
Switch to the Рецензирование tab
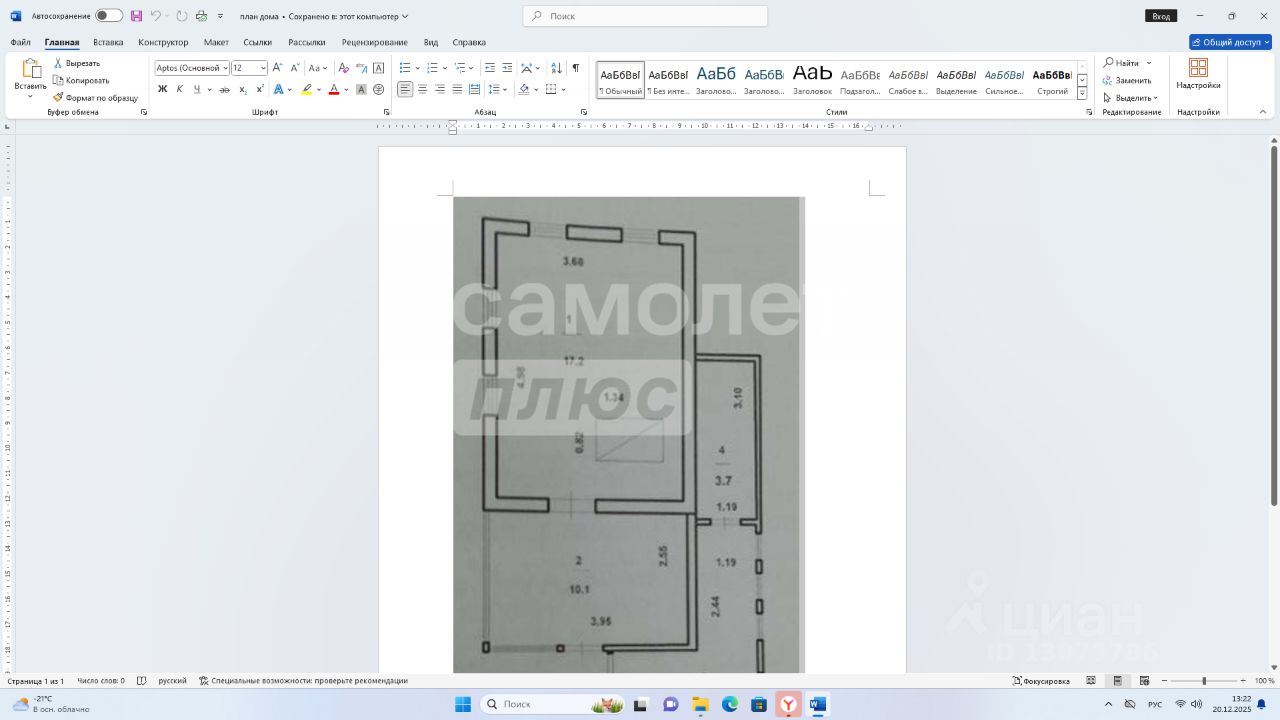coord(374,42)
